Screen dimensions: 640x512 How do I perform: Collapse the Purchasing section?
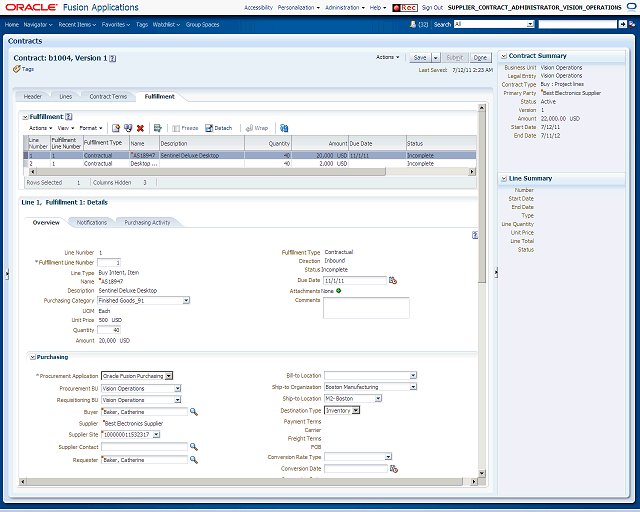pyautogui.click(x=33, y=357)
